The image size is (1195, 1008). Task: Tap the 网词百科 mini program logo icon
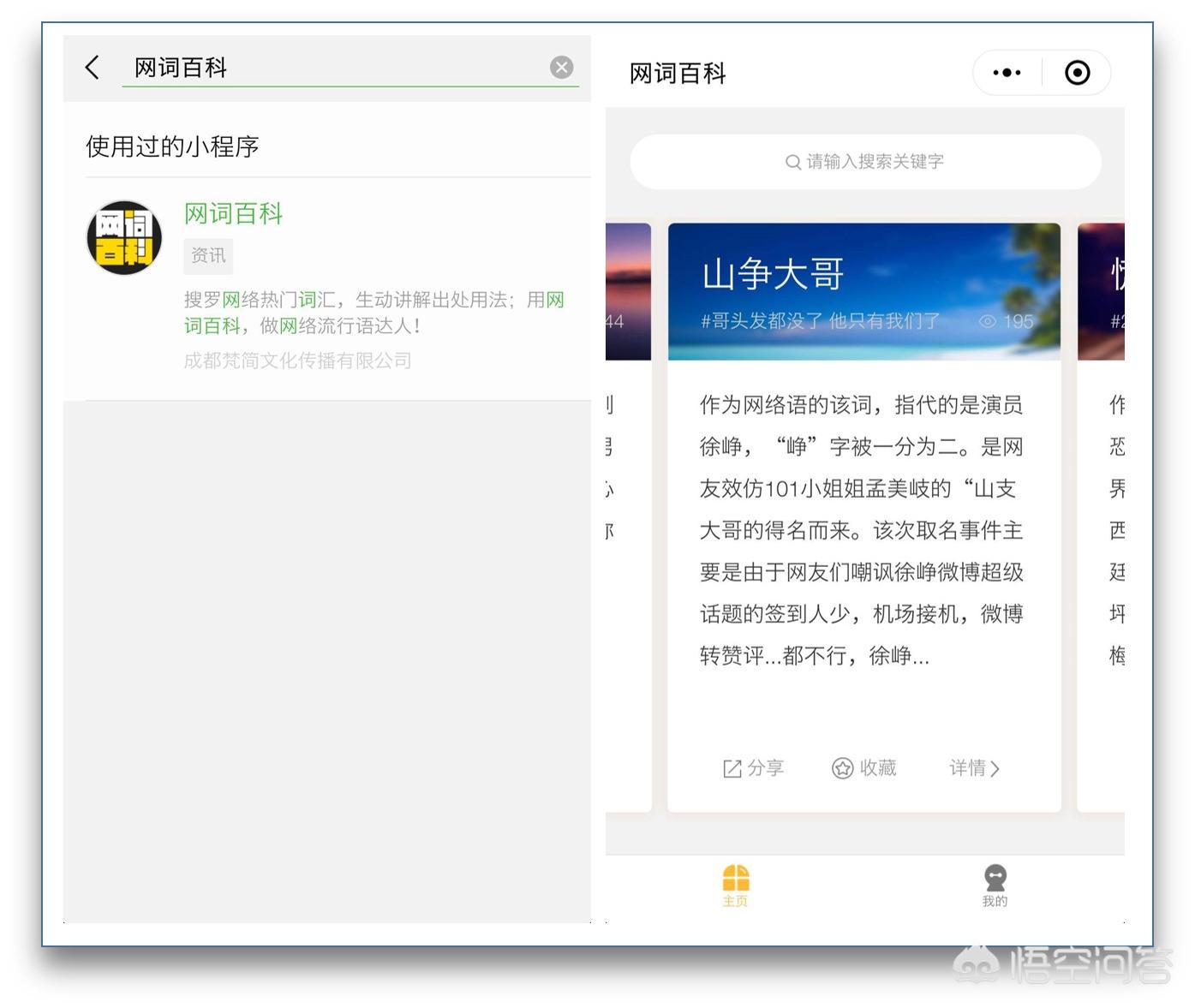123,237
